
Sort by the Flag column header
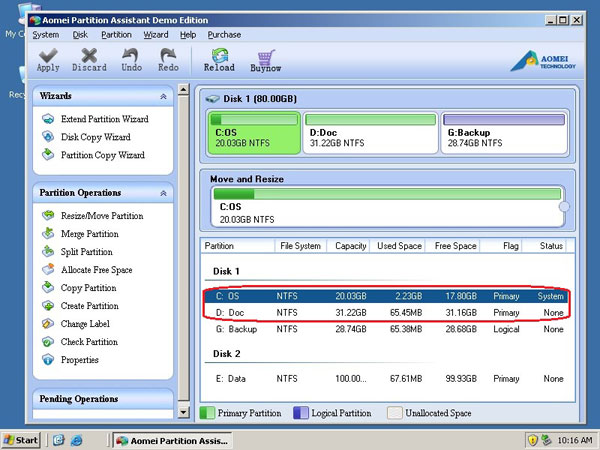(501, 246)
